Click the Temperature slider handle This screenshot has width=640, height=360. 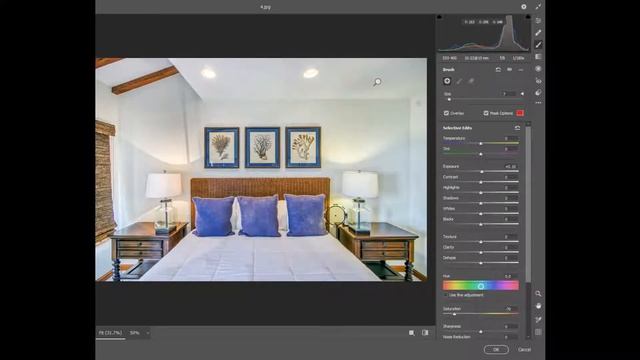pyautogui.click(x=481, y=144)
